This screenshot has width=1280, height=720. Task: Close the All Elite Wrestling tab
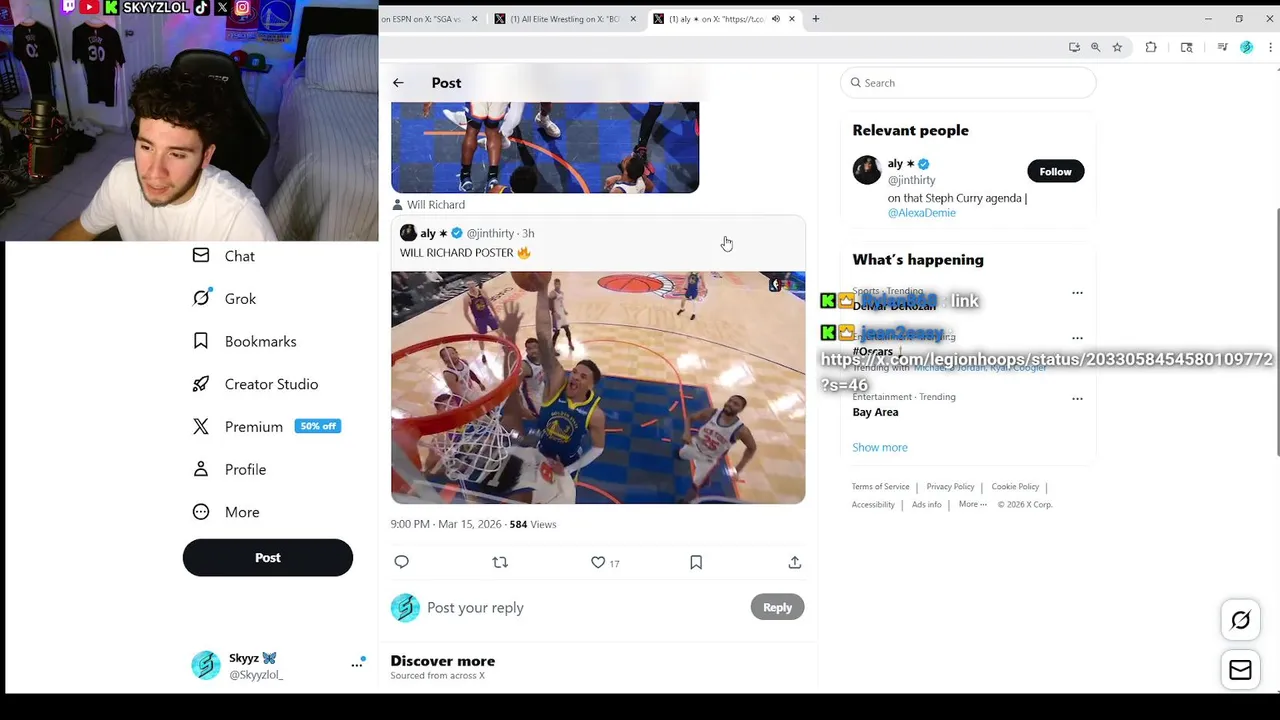pos(633,19)
